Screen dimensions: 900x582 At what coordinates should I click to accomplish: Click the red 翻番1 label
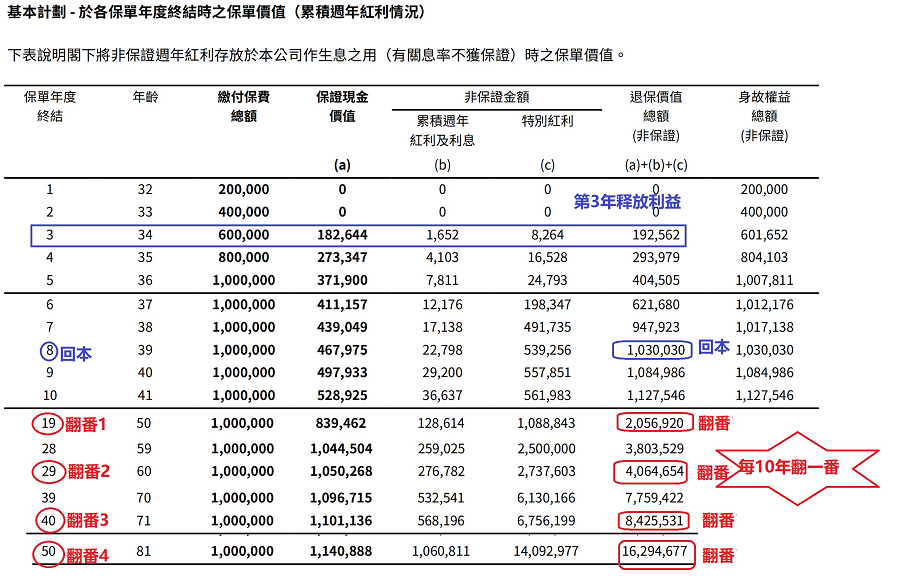pyautogui.click(x=87, y=424)
